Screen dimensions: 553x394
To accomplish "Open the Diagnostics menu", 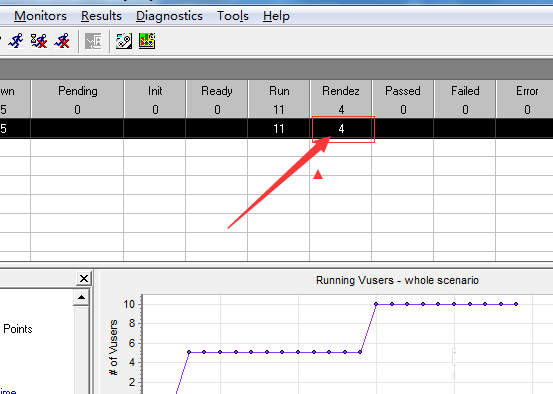I will [x=169, y=16].
